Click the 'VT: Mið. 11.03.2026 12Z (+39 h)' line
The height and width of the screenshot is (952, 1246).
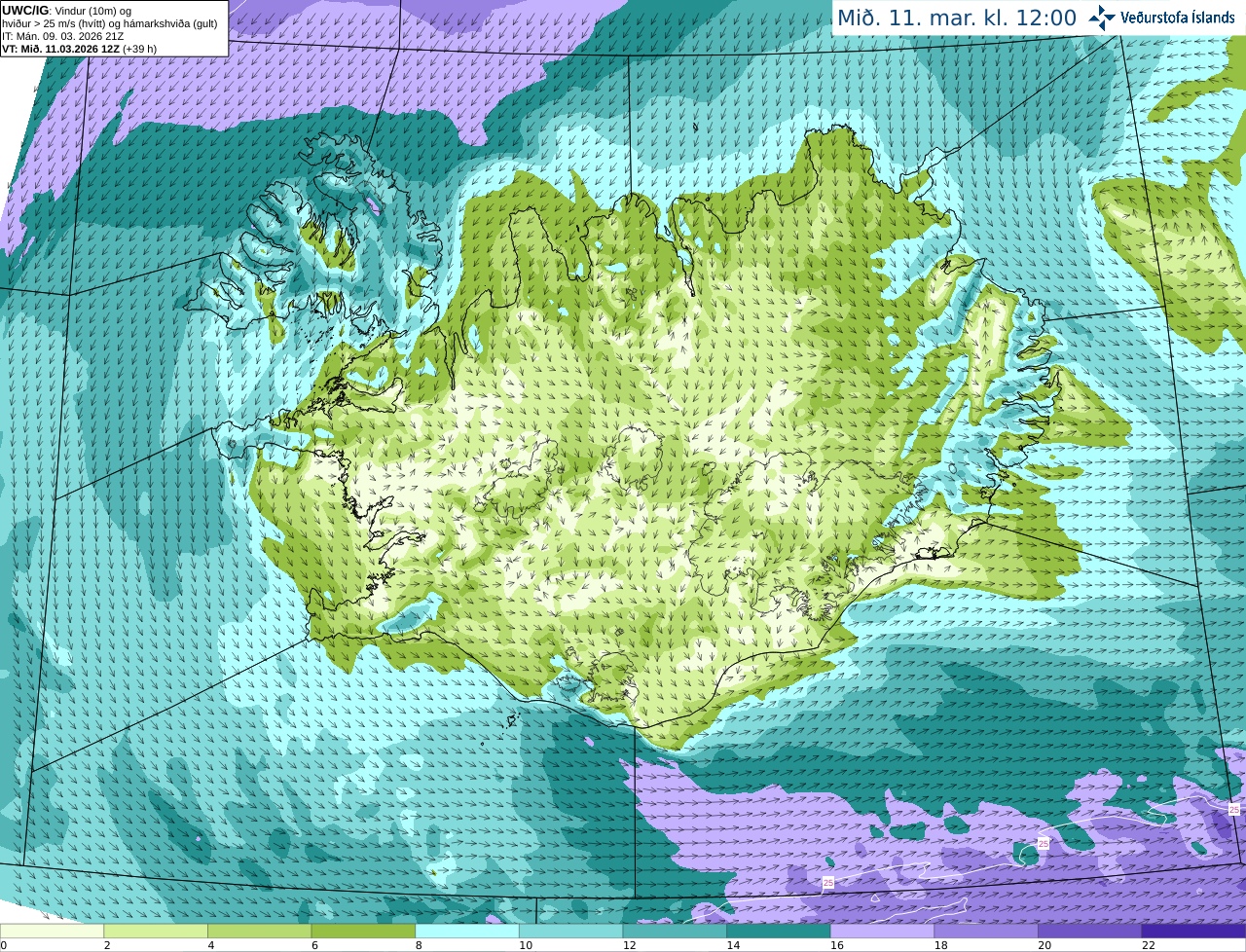79,49
